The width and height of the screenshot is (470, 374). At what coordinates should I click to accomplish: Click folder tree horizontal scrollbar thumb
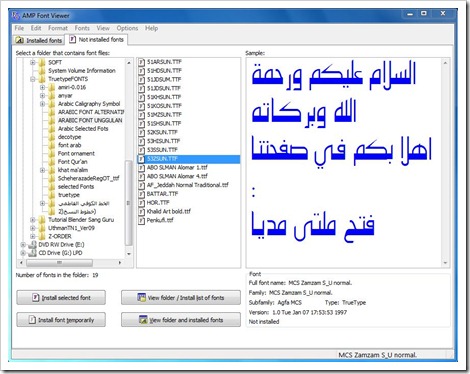pyautogui.click(x=59, y=263)
